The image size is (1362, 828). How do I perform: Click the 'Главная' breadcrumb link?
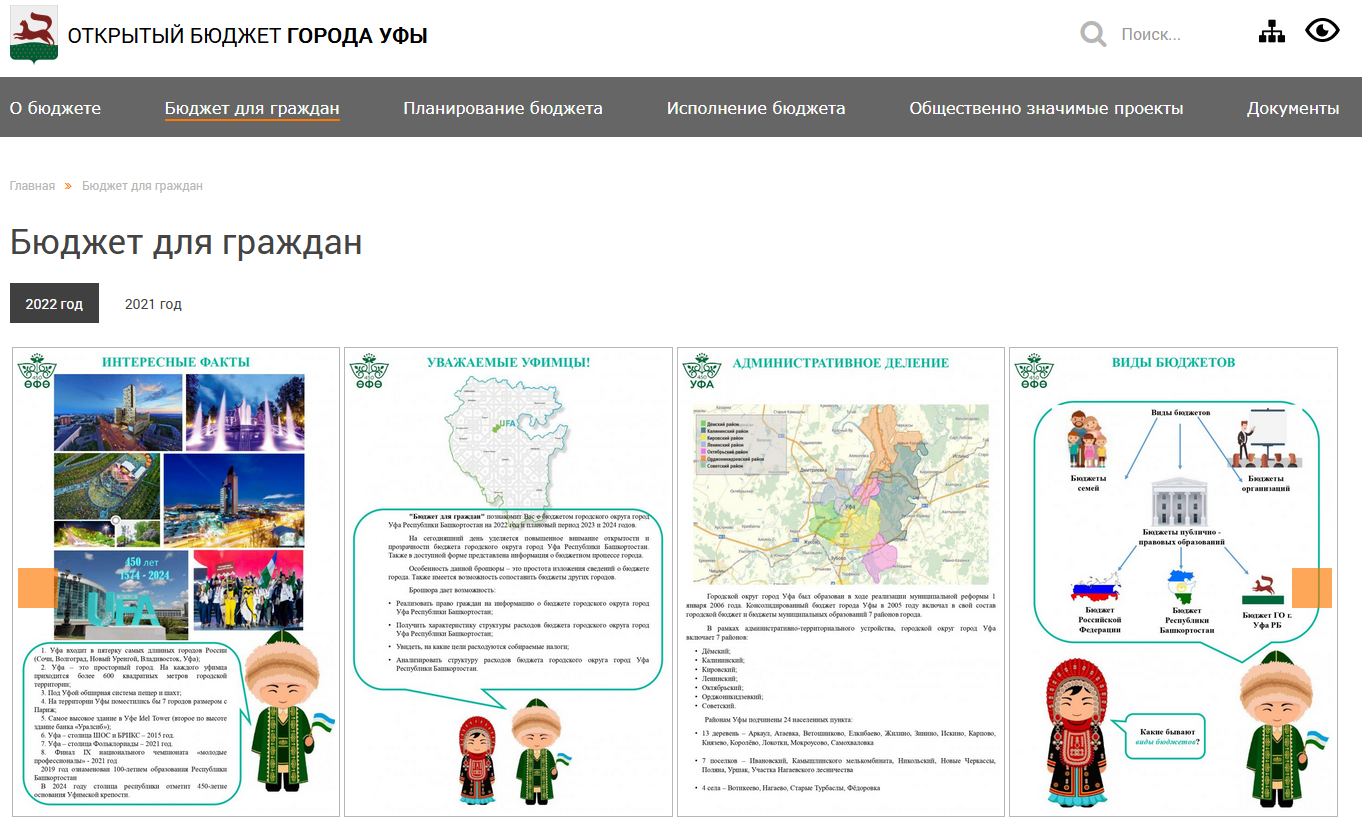tap(32, 186)
